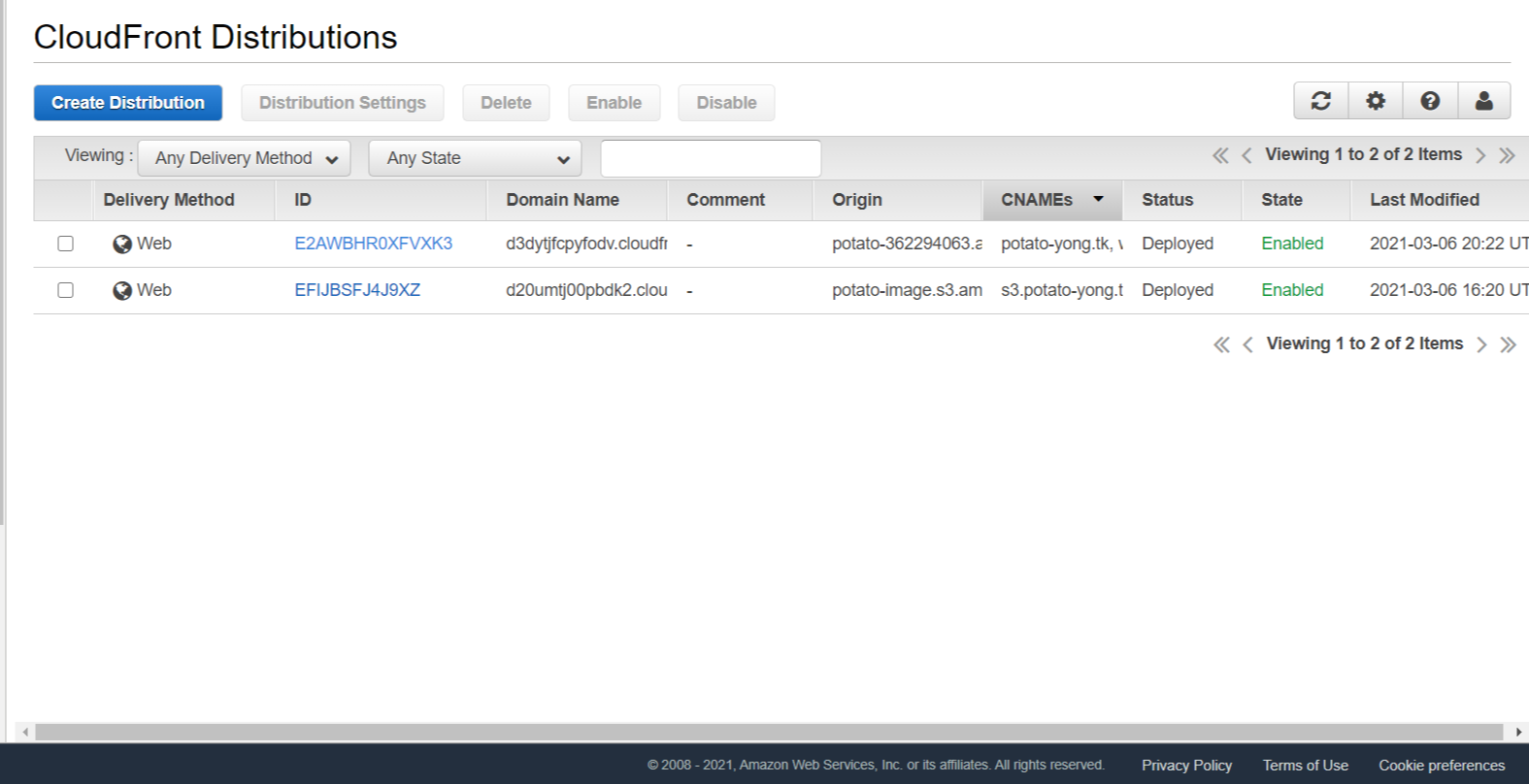Open the Privacy Policy link
The height and width of the screenshot is (784, 1529).
pos(1186,766)
